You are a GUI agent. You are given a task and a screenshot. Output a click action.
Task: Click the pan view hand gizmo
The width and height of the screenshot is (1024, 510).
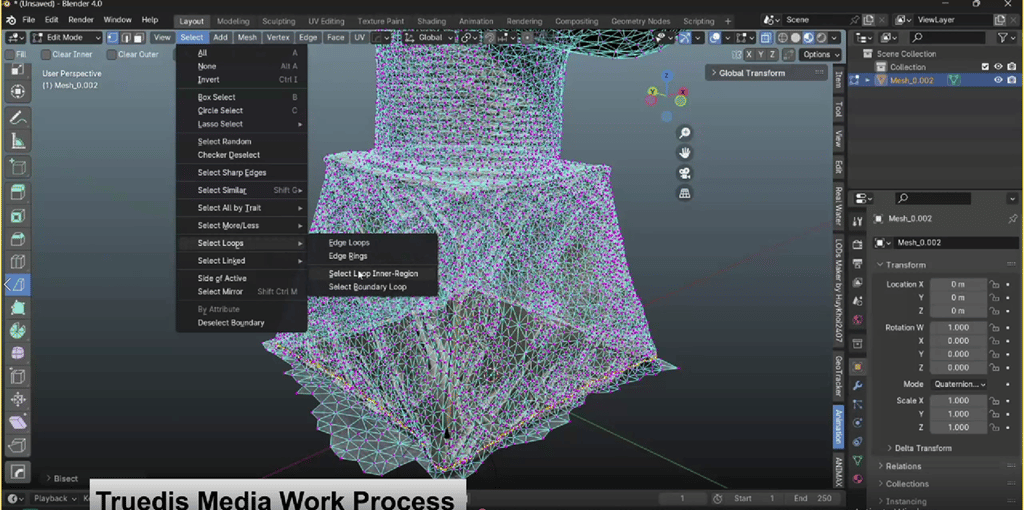[685, 153]
